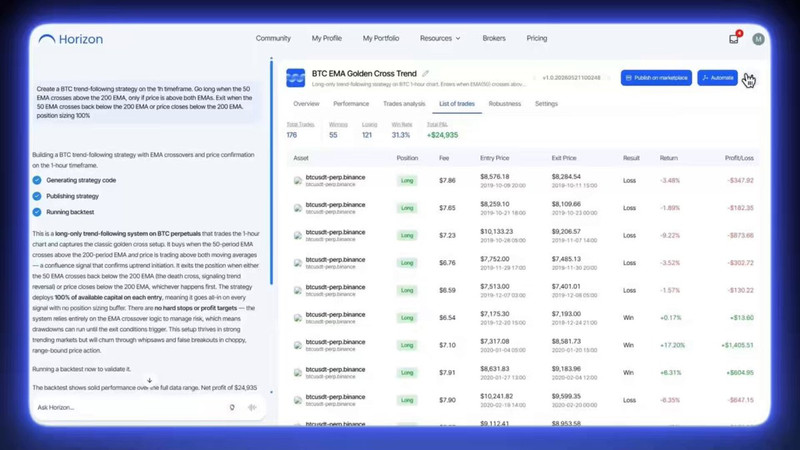Click the asset icon of the $7,317.08 trade
This screenshot has height=450, width=800.
click(x=298, y=345)
